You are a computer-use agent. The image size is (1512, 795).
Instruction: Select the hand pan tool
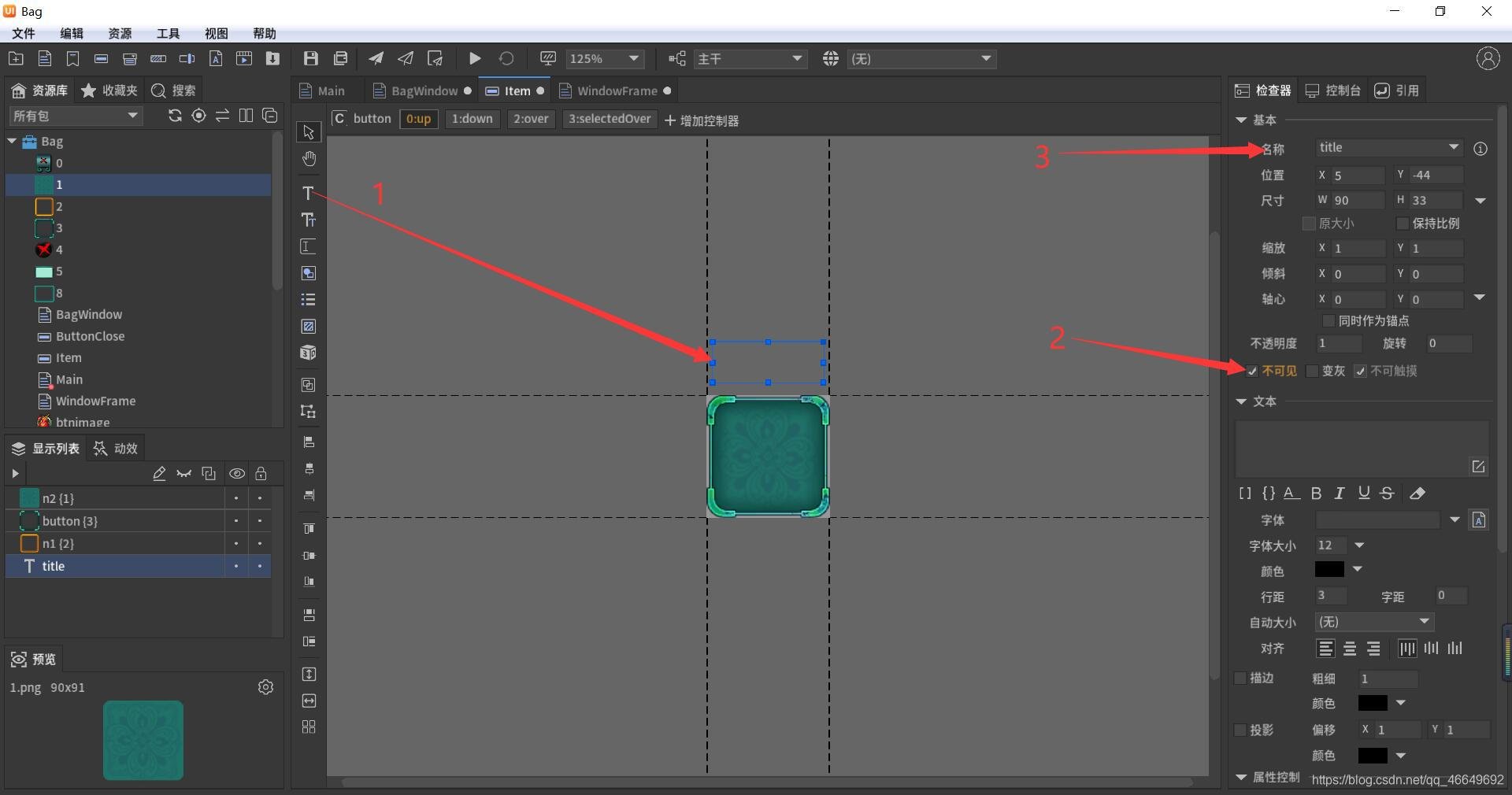(309, 160)
